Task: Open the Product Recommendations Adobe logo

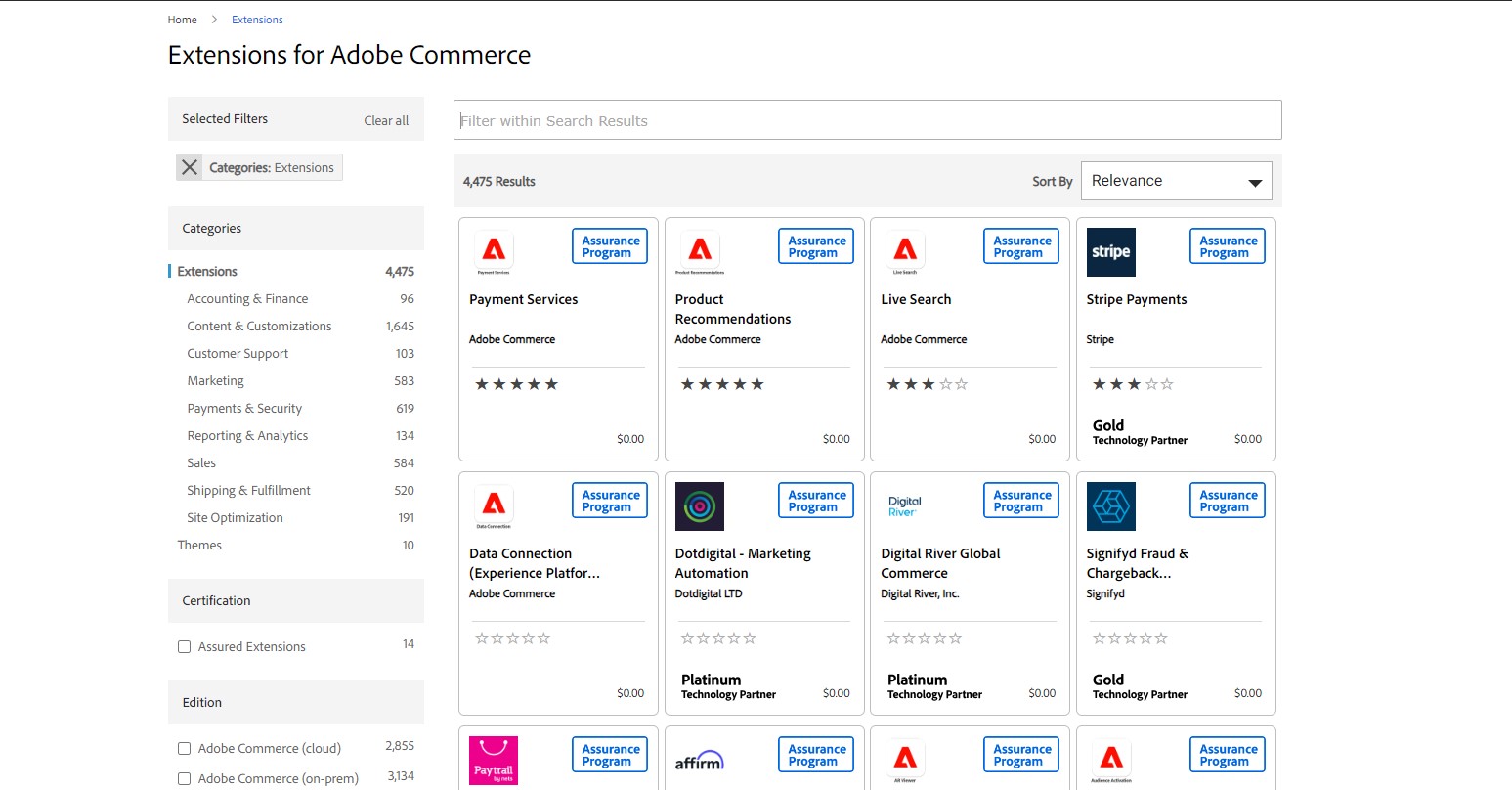Action: pos(700,251)
